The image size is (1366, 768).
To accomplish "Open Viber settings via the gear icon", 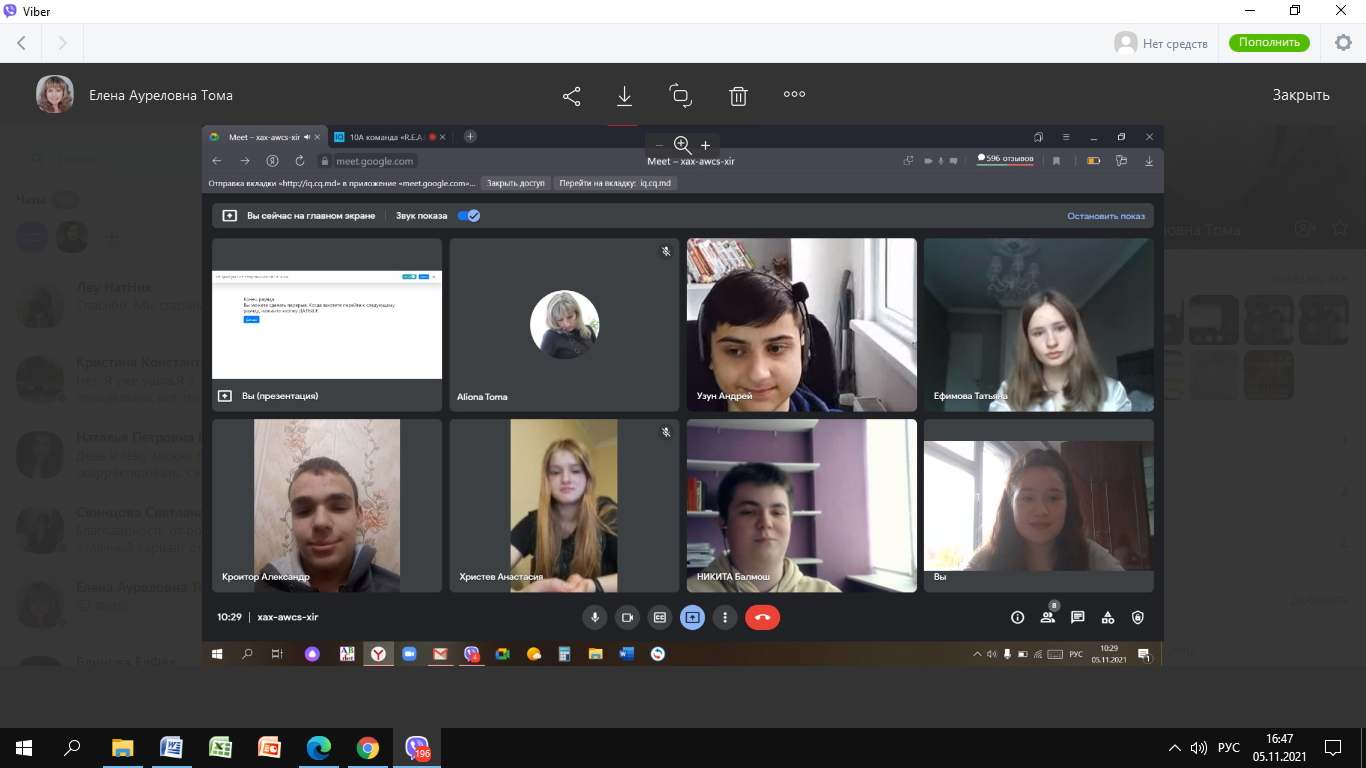I will click(x=1343, y=43).
